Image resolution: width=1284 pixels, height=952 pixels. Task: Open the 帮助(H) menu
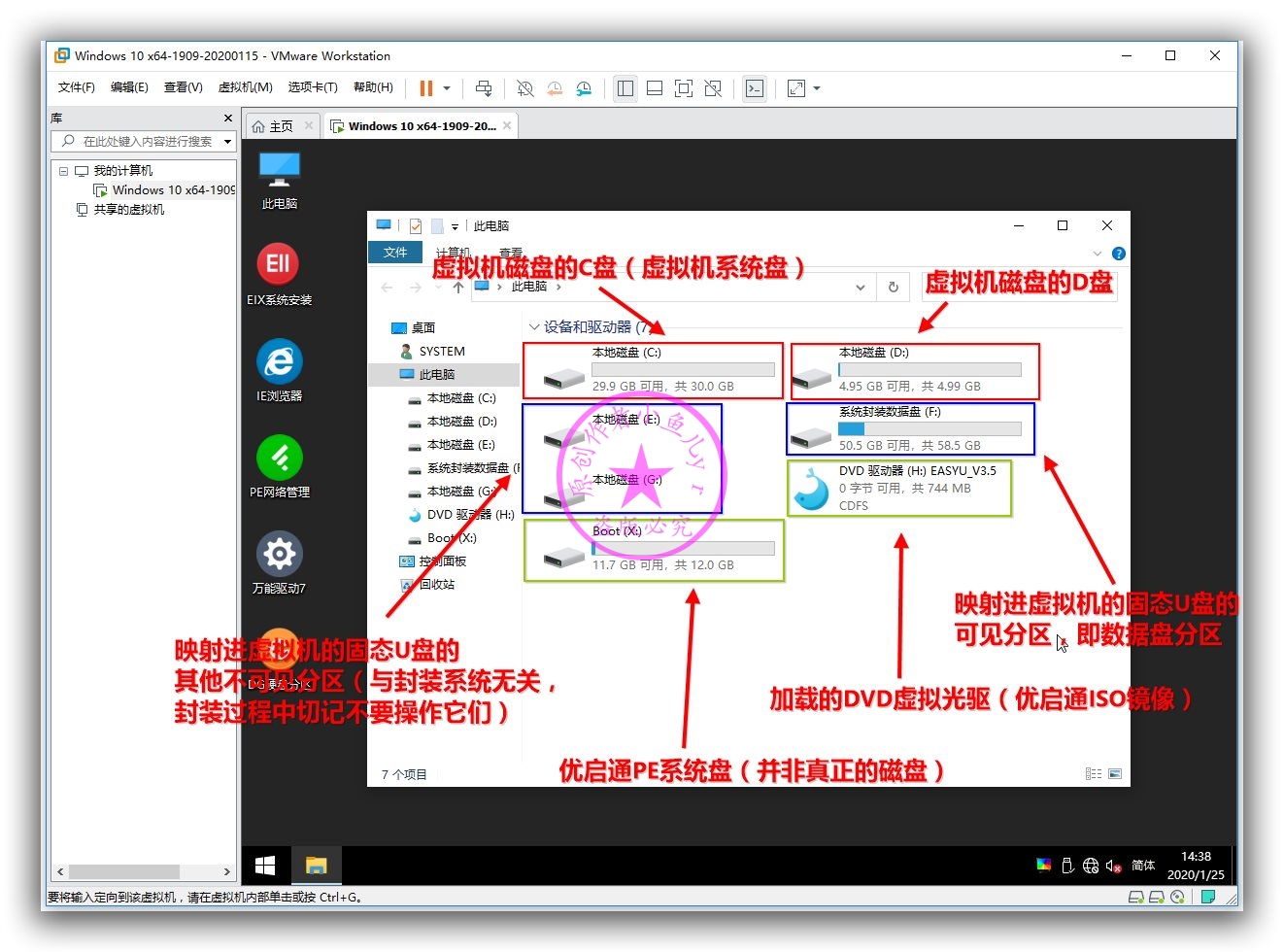click(x=373, y=87)
